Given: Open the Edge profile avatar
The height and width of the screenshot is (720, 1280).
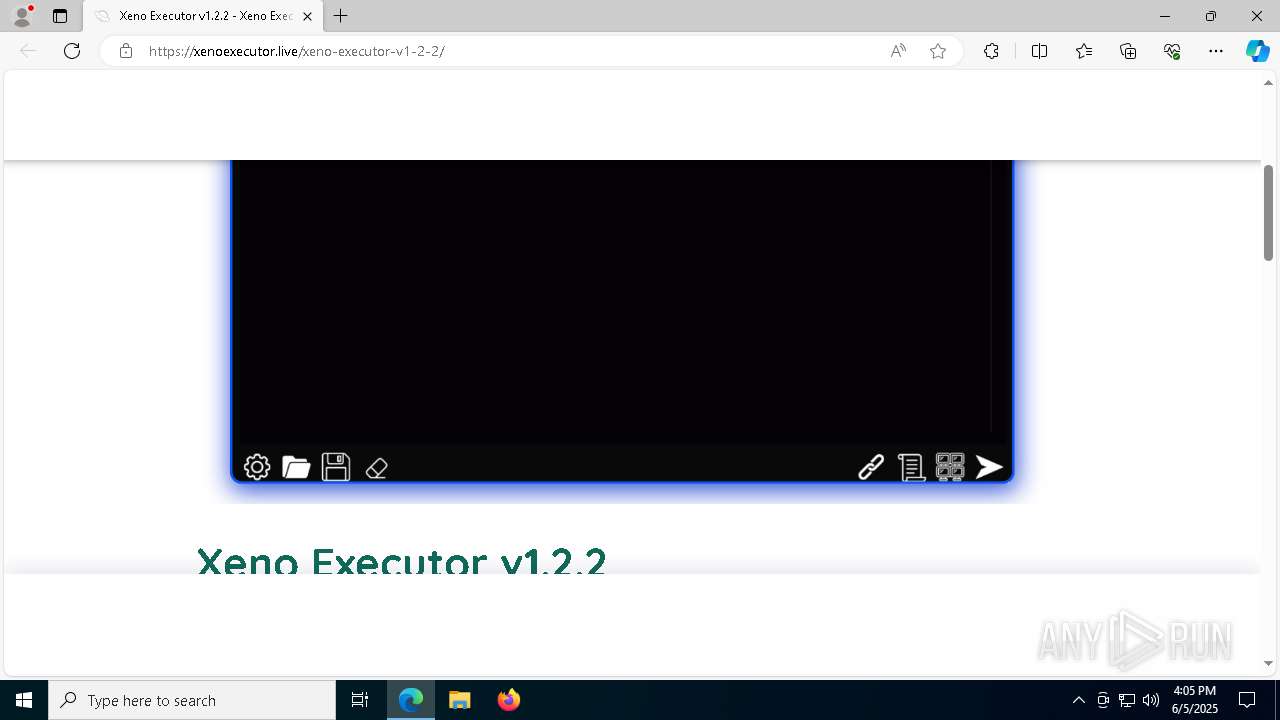Looking at the screenshot, I should click(x=22, y=16).
